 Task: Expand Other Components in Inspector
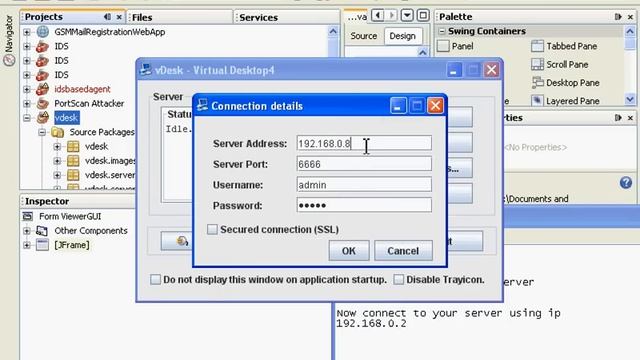tap(27, 231)
